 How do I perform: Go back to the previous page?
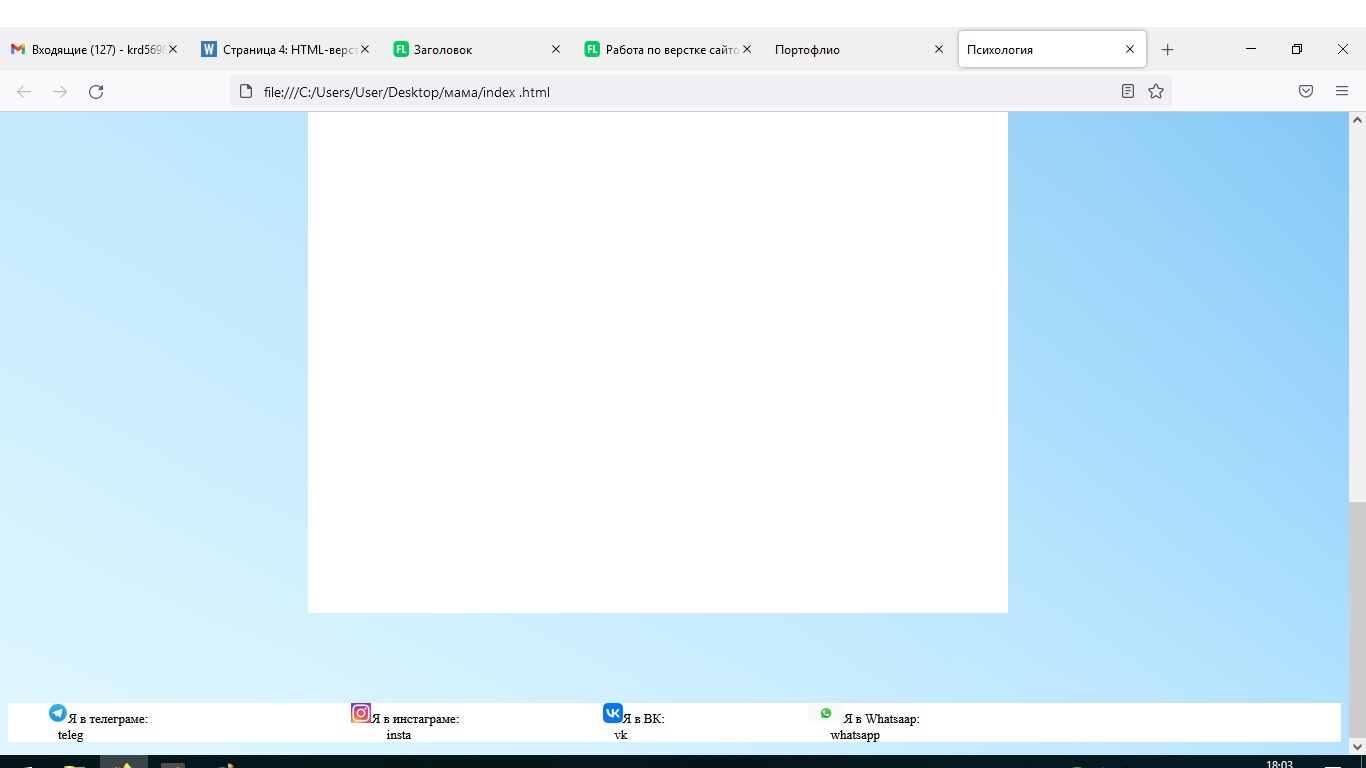(x=24, y=92)
